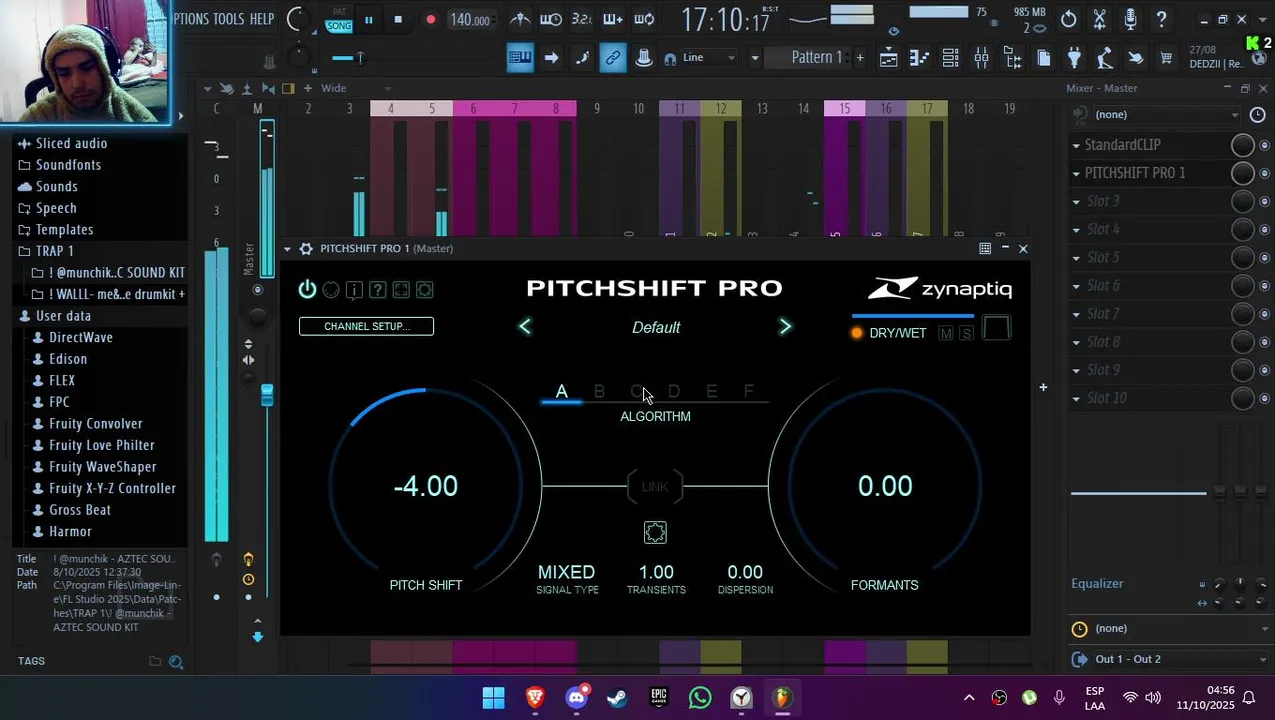Toggle StandardCLIP slot enable light

[x=1264, y=146]
